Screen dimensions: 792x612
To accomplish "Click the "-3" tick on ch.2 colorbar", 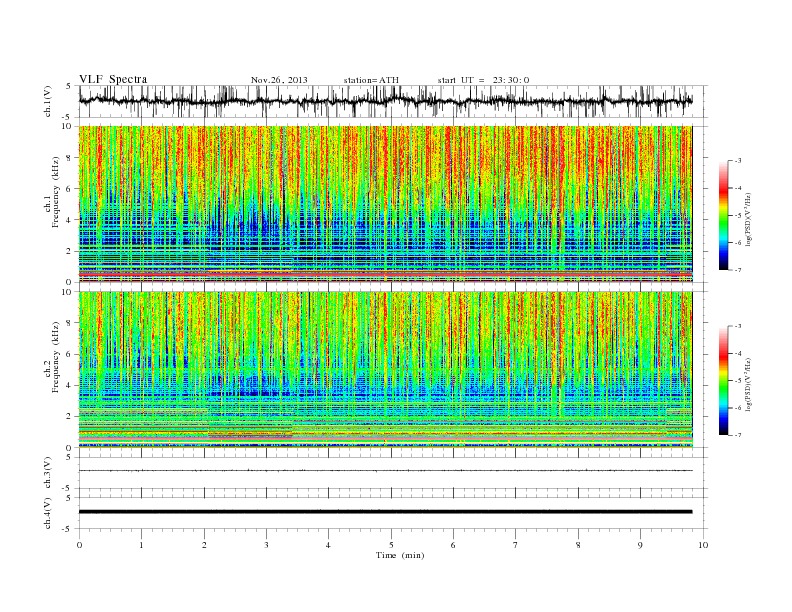I will point(738,326).
